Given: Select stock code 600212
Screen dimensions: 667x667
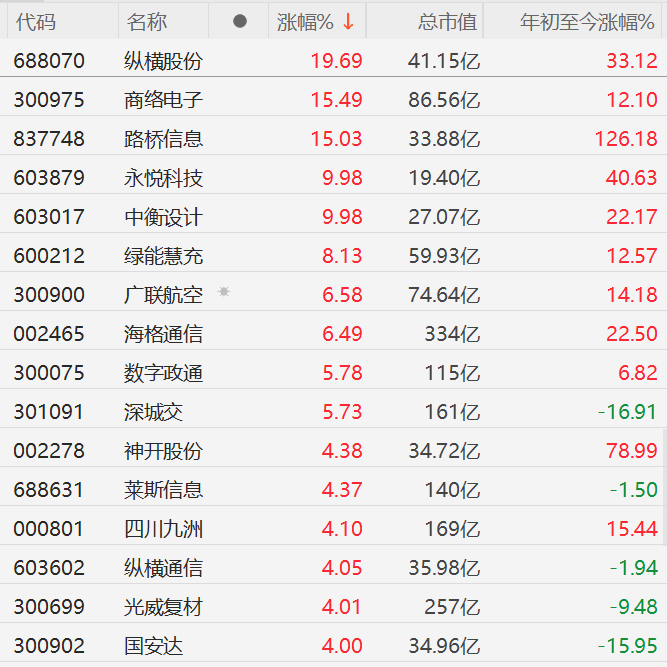Looking at the screenshot, I should pos(49,256).
